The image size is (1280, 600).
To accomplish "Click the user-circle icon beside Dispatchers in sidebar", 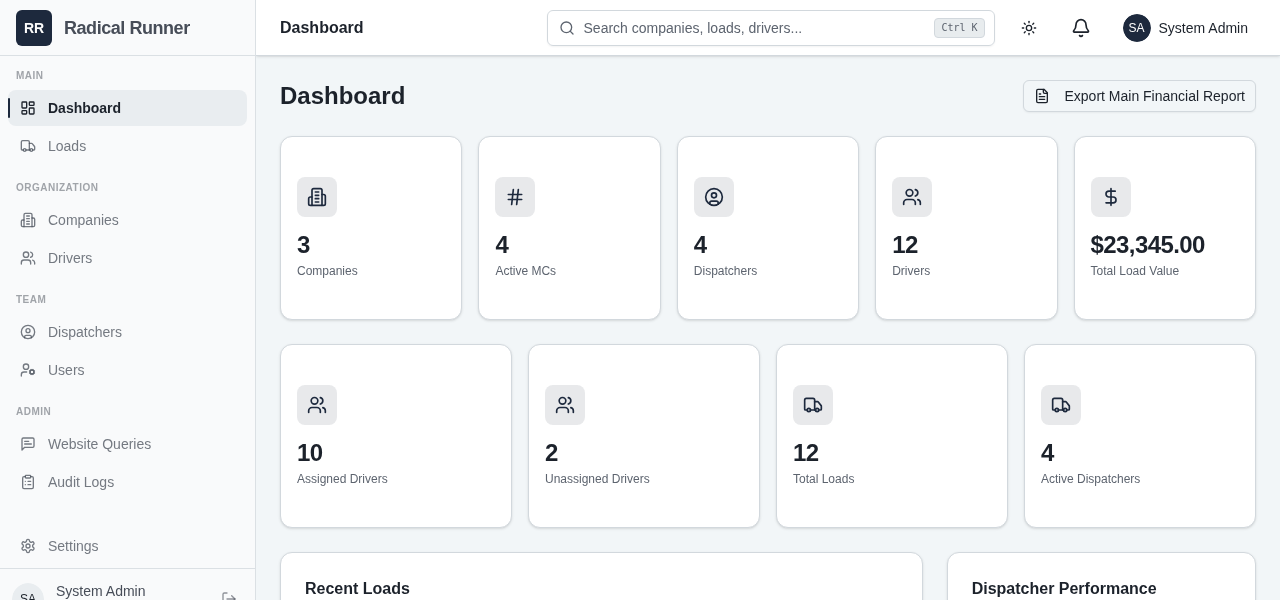I will tap(28, 332).
